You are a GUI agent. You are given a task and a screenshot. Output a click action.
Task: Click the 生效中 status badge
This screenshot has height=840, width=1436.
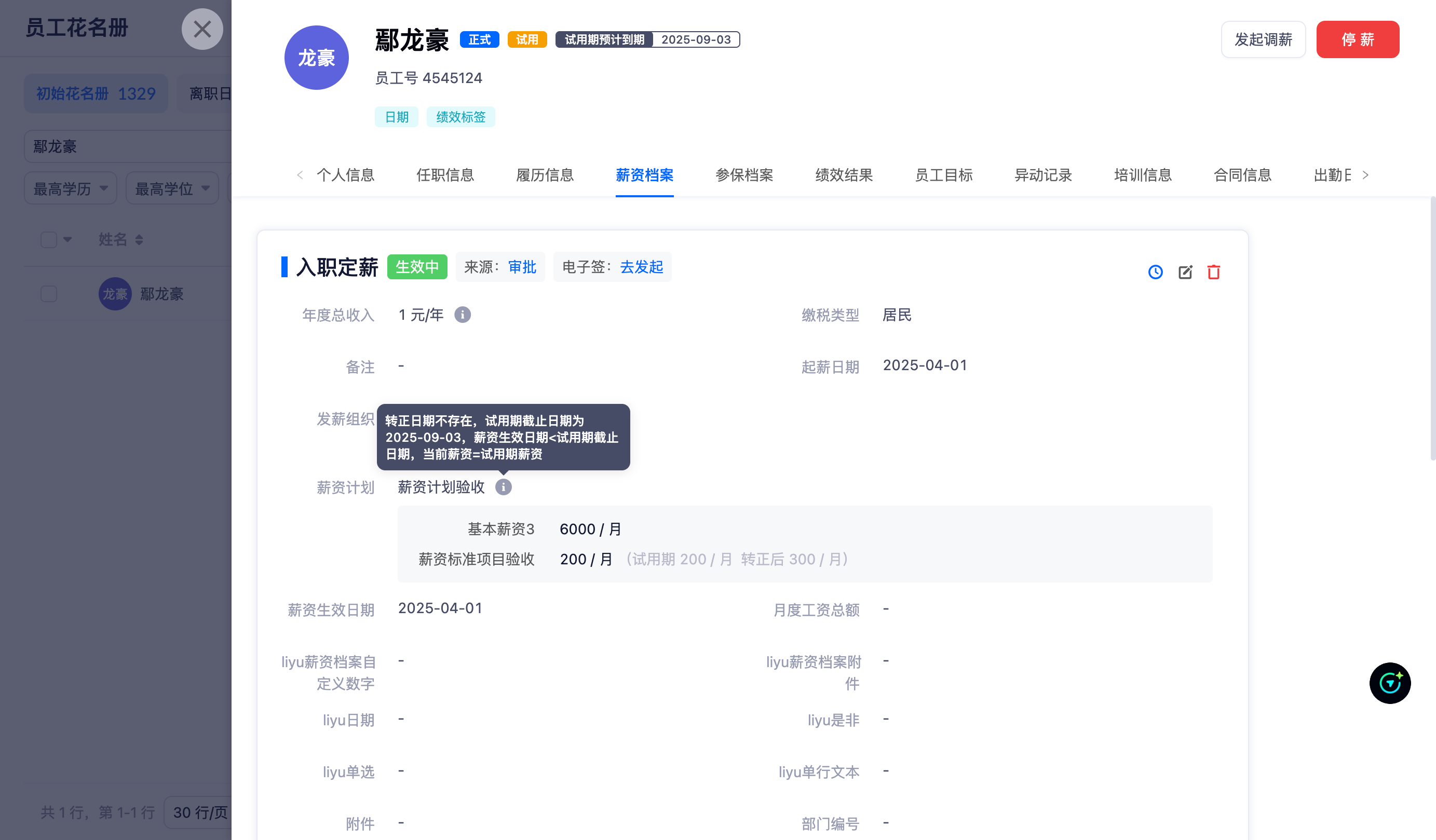pyautogui.click(x=417, y=267)
